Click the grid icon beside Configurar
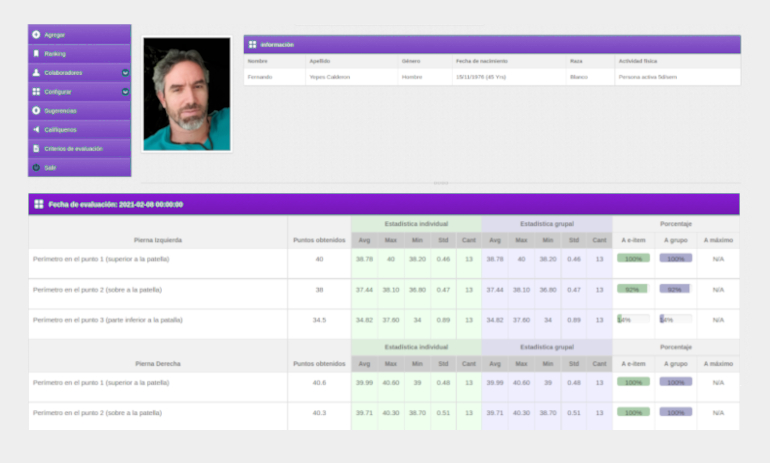 [x=36, y=92]
